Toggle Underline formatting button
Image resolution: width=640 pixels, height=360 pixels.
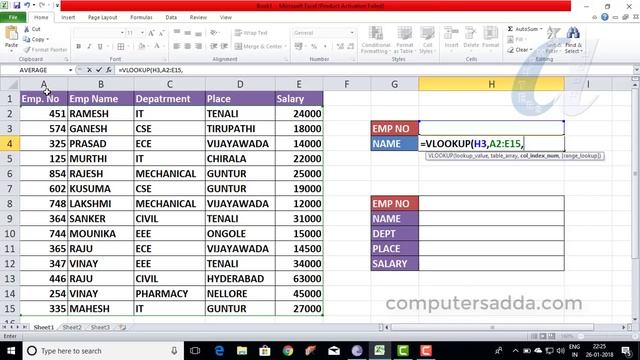click(x=100, y=47)
